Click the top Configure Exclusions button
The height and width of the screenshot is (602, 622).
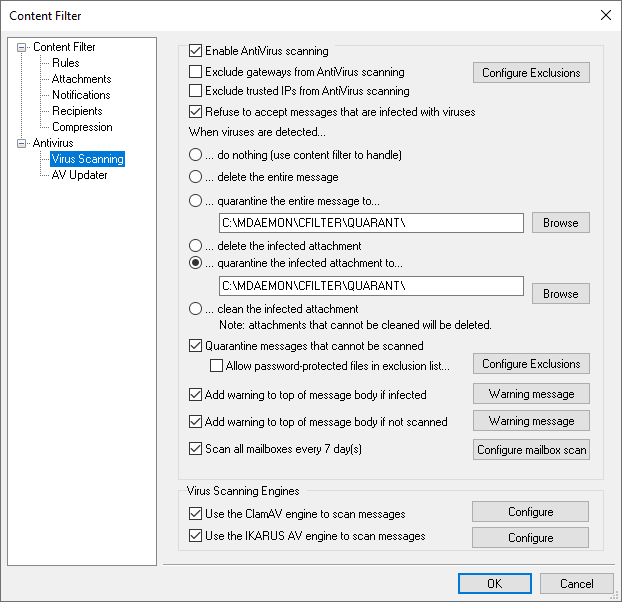(530, 73)
